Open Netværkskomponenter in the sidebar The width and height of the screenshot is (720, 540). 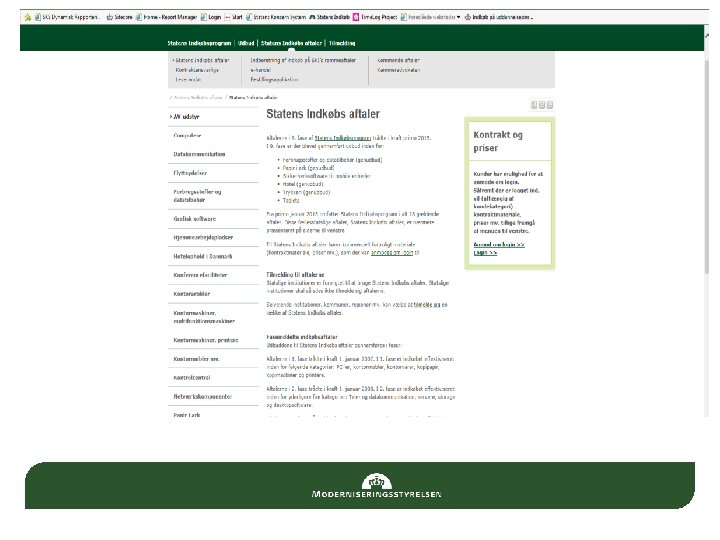coord(202,397)
